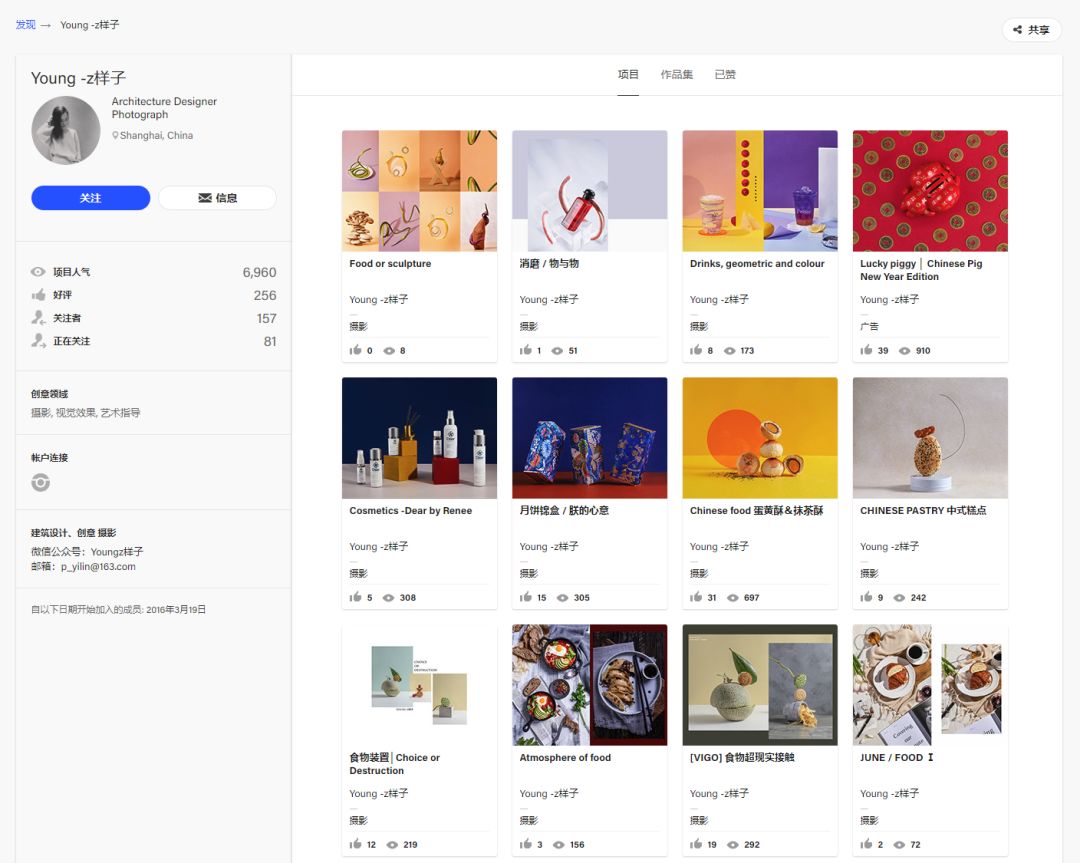Click the 关注者 followers icon
The width and height of the screenshot is (1080, 863).
click(x=38, y=318)
